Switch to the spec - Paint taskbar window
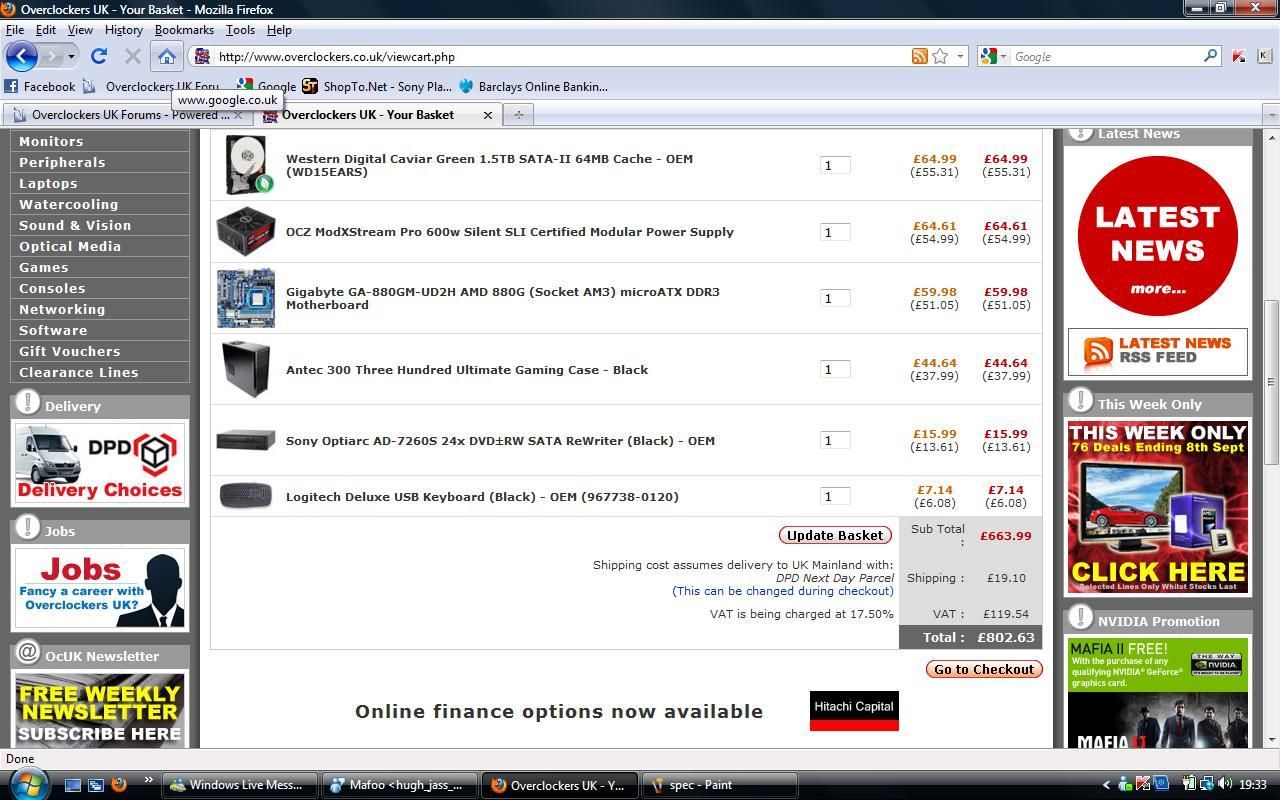1280x800 pixels. pos(719,785)
